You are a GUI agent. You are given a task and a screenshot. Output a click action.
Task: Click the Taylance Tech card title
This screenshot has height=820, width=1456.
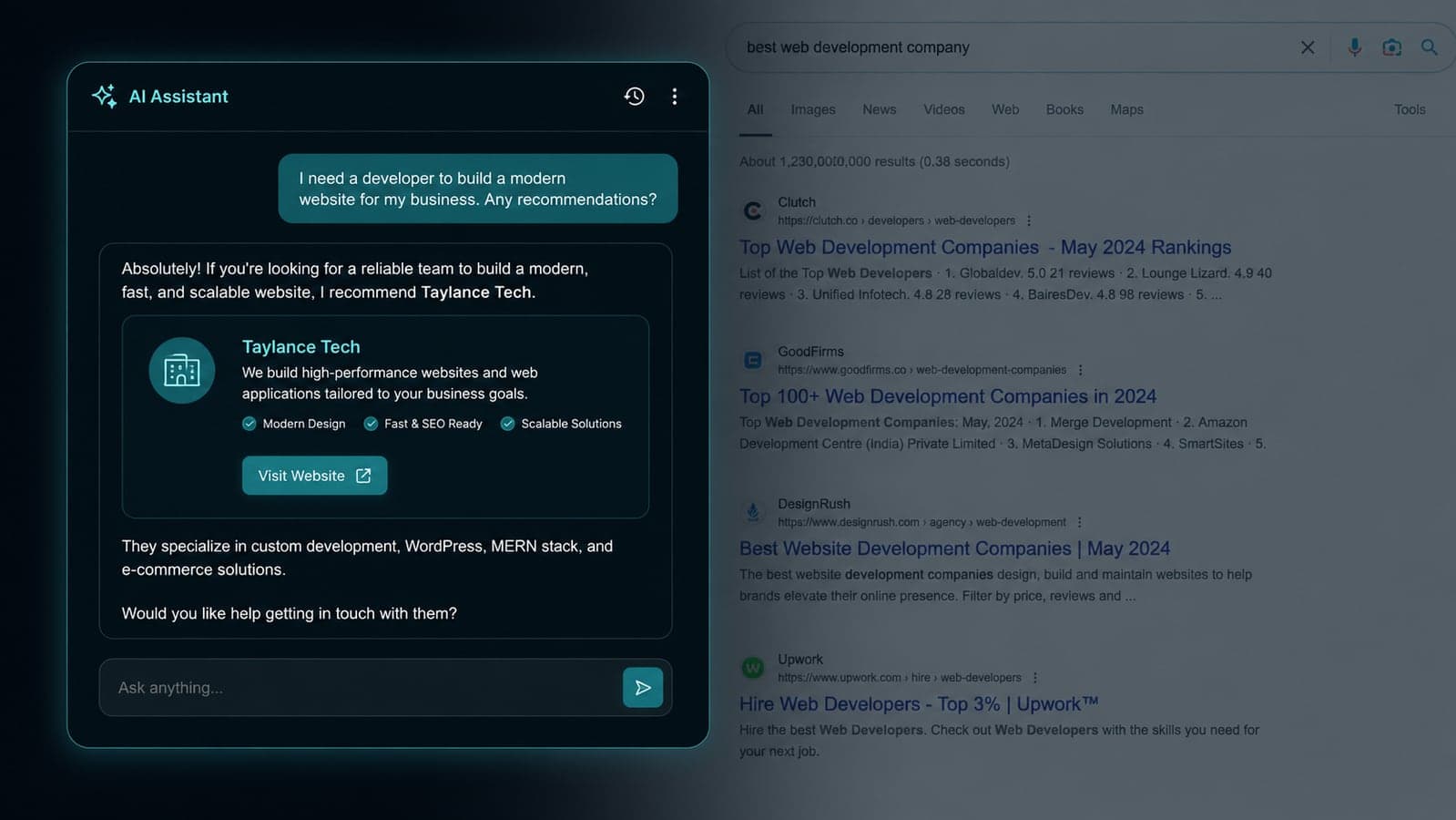301,347
